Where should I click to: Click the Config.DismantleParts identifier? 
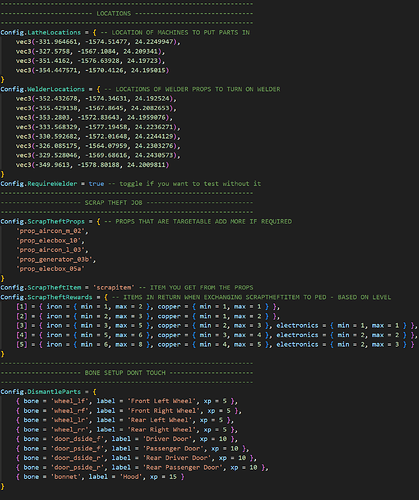coord(40,392)
